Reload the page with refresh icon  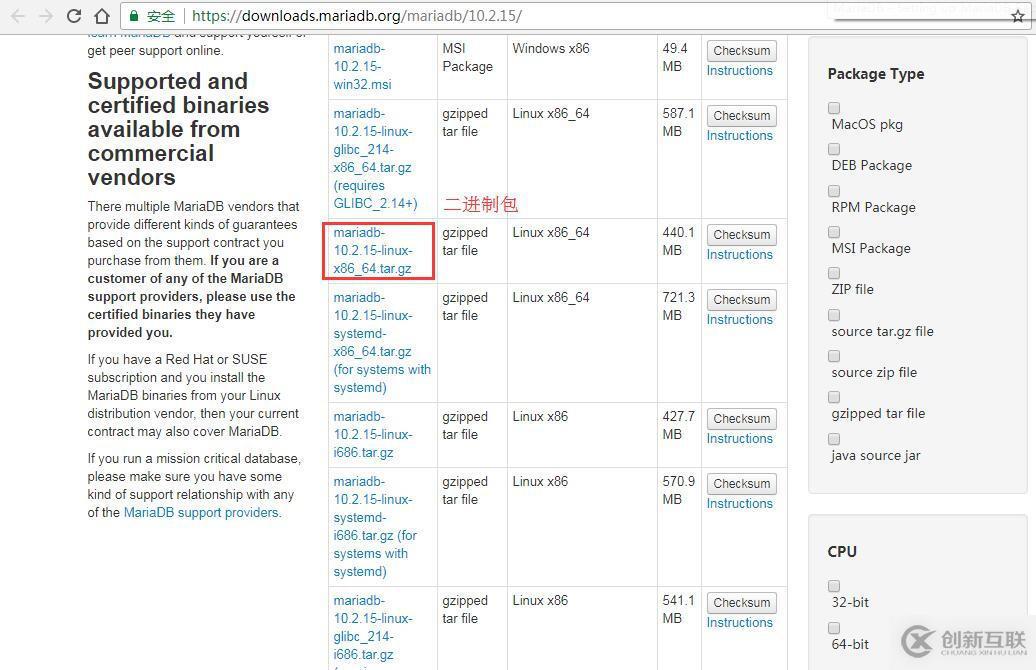tap(74, 16)
